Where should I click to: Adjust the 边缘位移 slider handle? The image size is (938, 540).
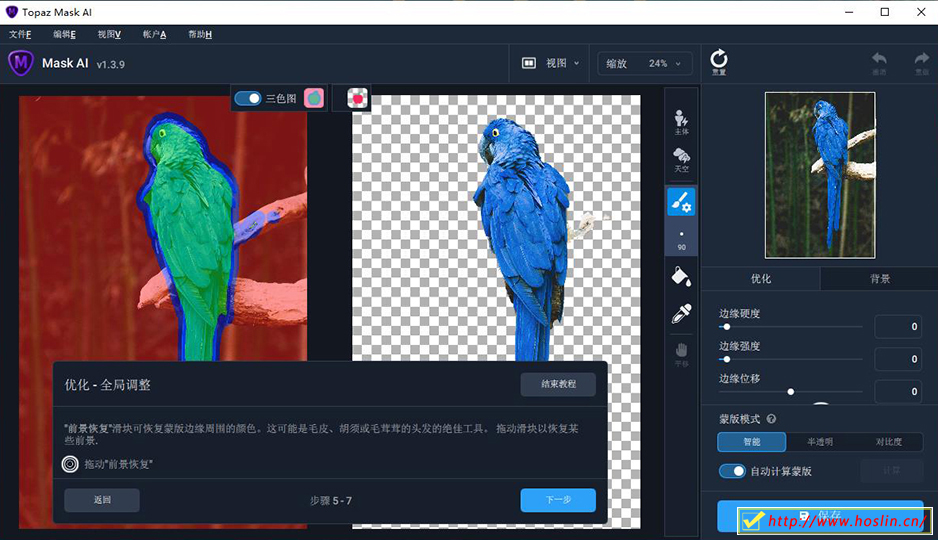click(791, 392)
